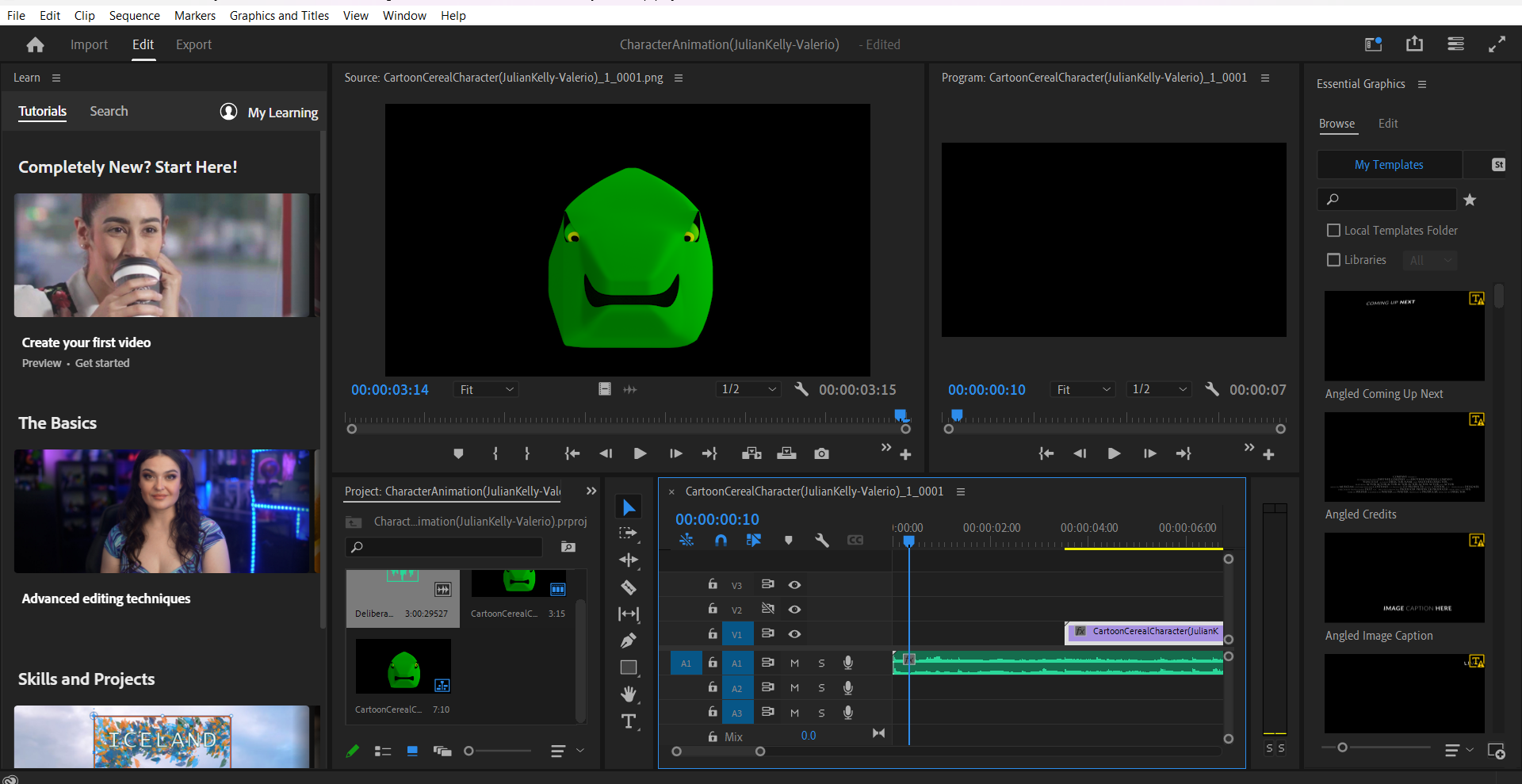
Task: Open timeline display settings wrench
Action: [x=822, y=540]
